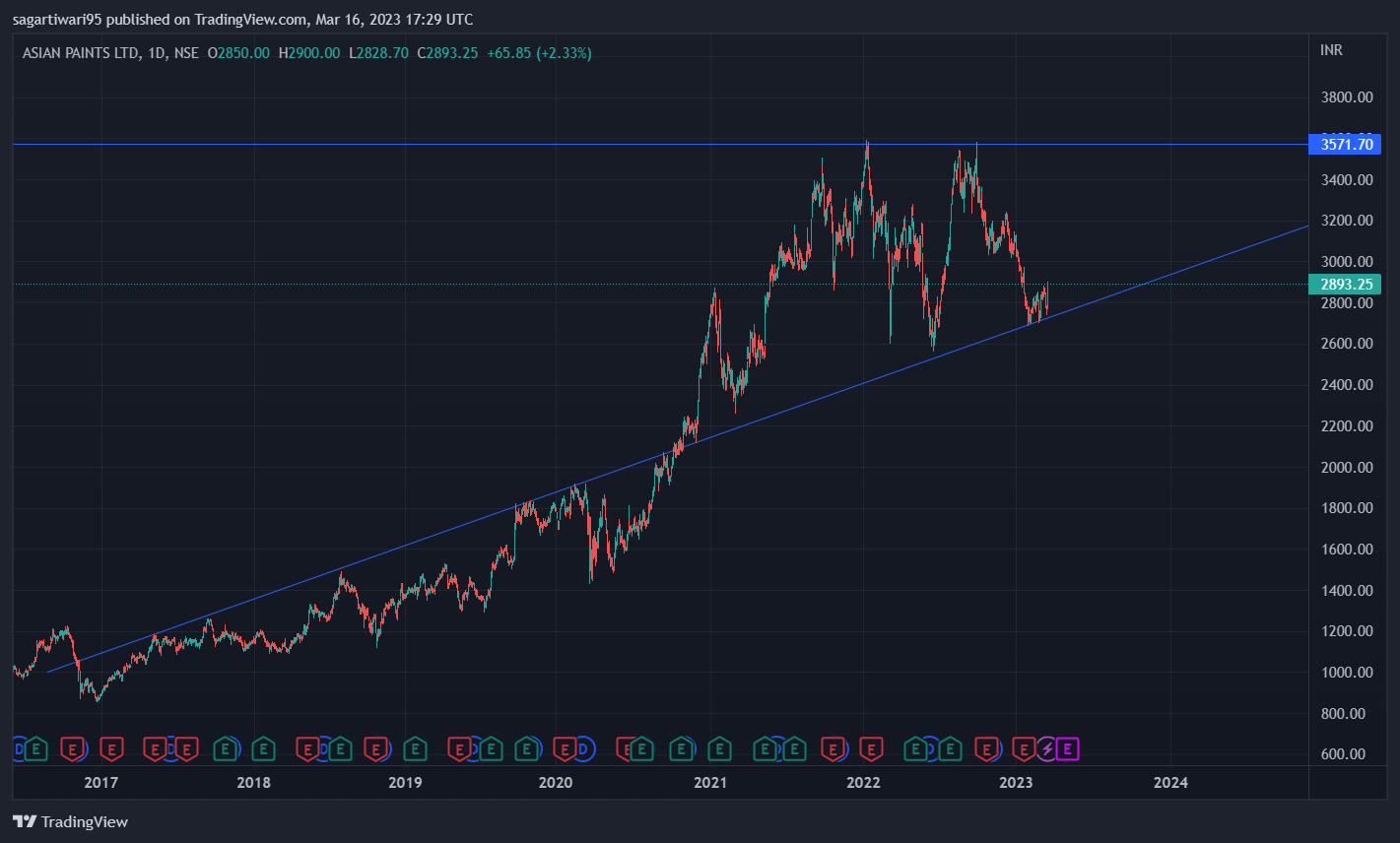Screen dimensions: 1400x843
Task: Click the purple lightning event marker
Action: coord(1046,749)
